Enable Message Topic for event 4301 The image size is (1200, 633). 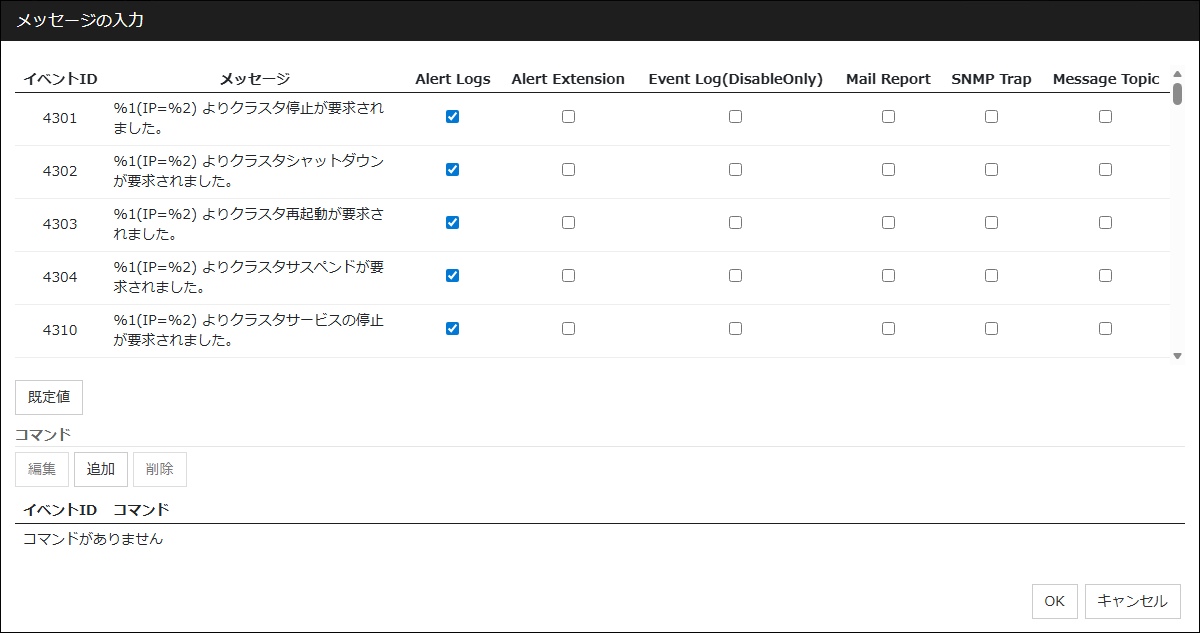1105,117
